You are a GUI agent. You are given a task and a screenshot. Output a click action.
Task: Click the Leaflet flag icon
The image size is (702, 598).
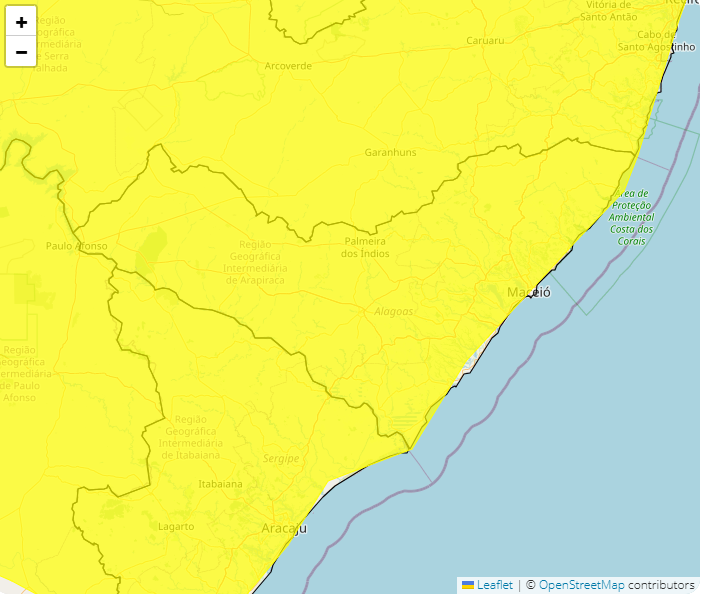point(467,585)
